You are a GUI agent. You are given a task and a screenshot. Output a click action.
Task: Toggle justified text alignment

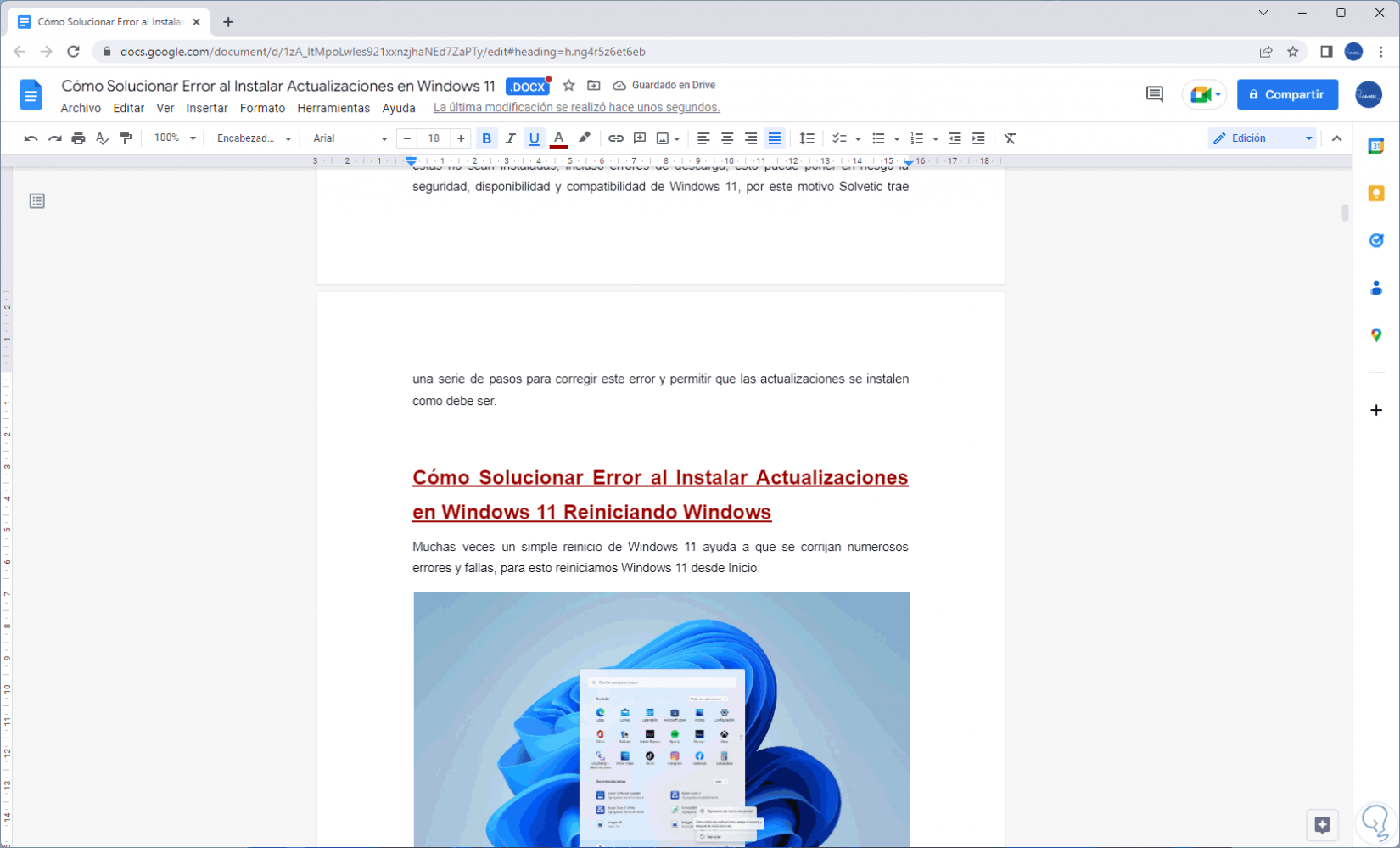click(775, 138)
